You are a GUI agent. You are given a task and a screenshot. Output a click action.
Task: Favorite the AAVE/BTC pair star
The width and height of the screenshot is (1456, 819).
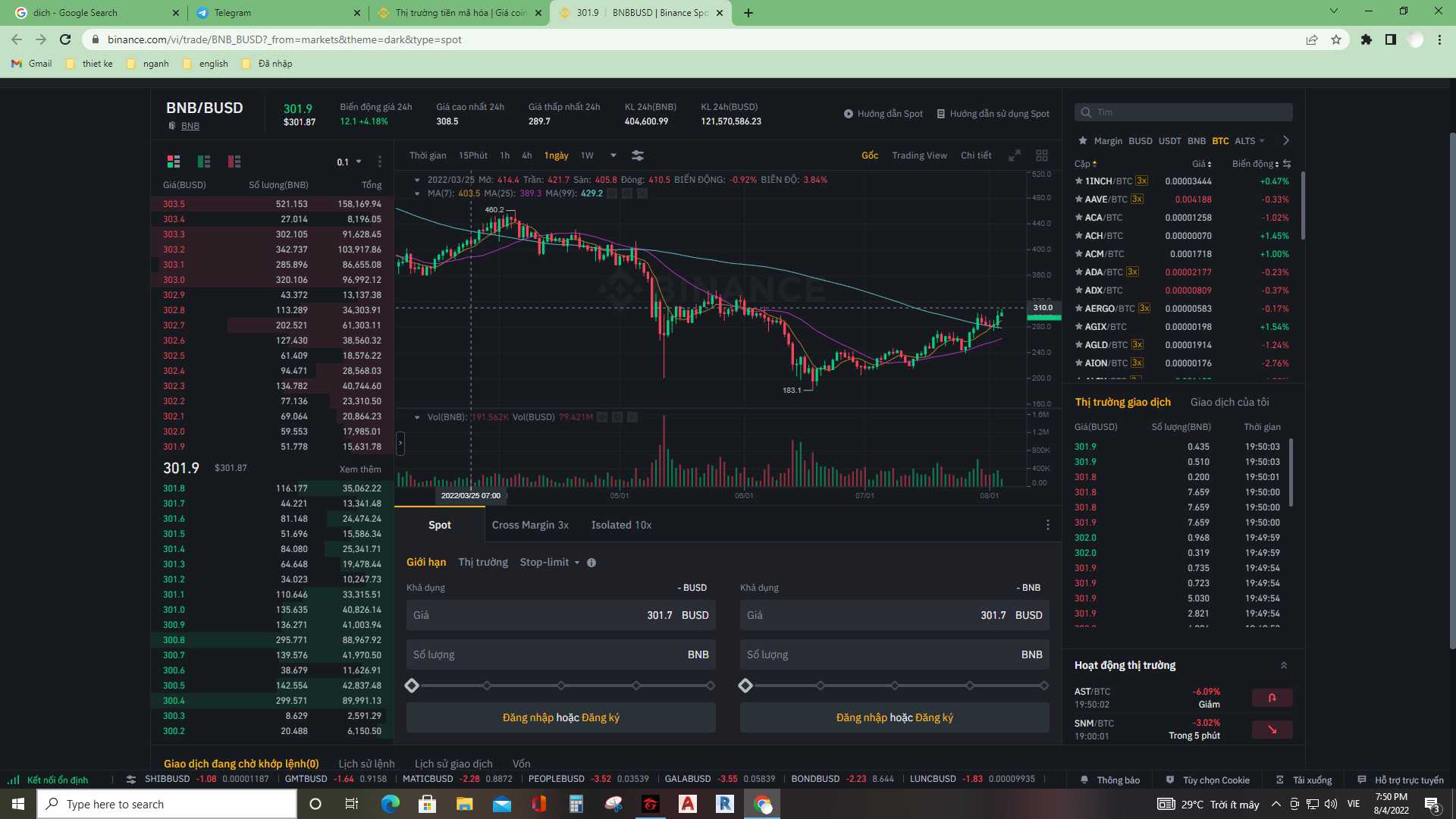pos(1079,199)
